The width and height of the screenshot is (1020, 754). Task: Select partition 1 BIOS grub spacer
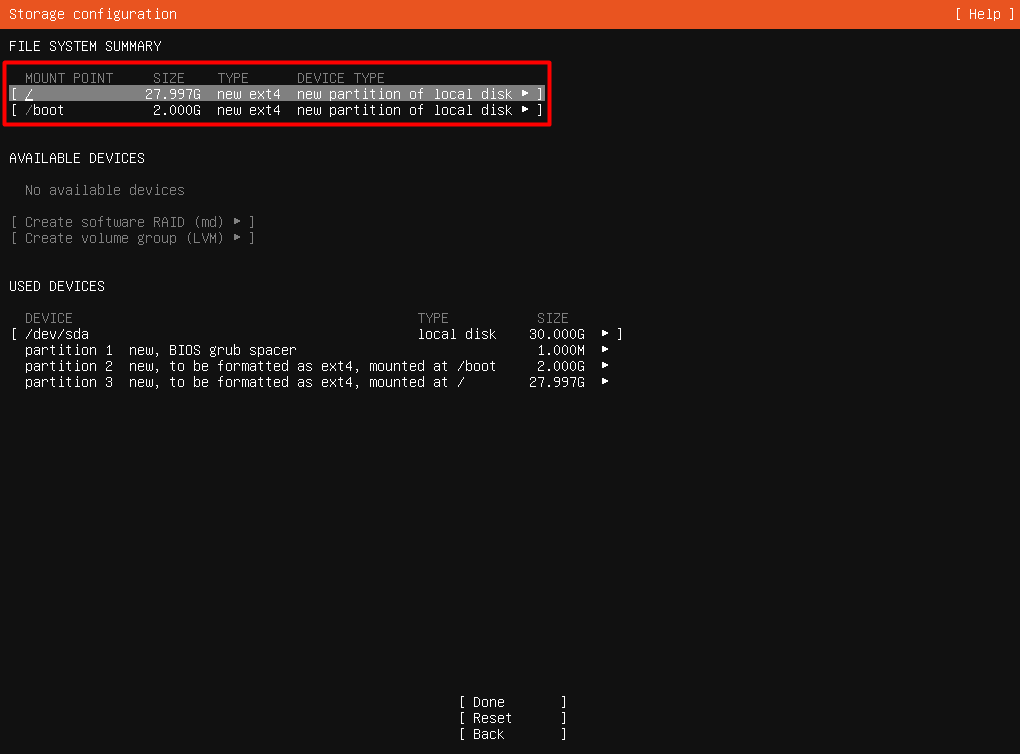(x=160, y=350)
